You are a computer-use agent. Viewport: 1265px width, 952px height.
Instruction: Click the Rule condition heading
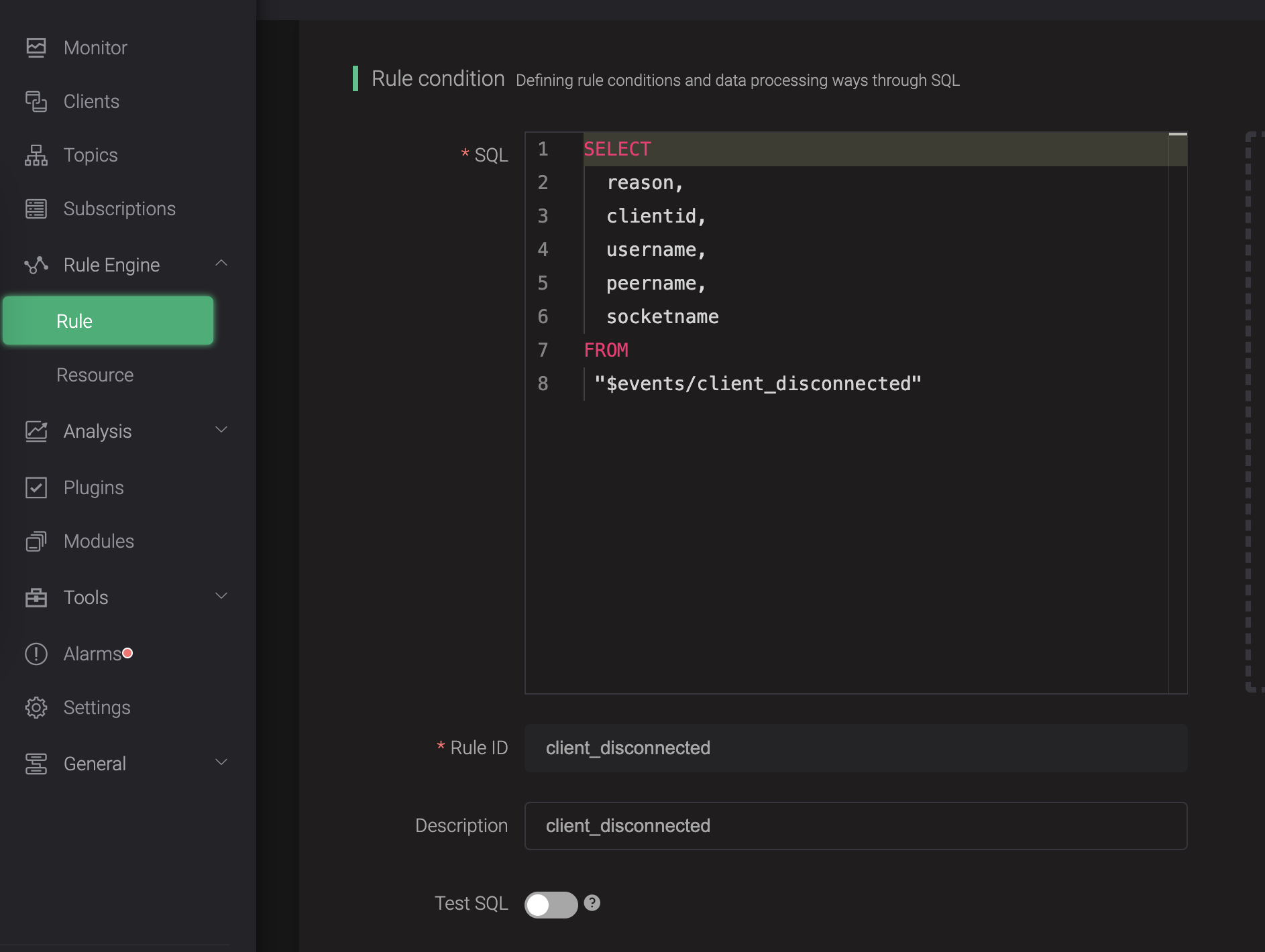pos(438,78)
